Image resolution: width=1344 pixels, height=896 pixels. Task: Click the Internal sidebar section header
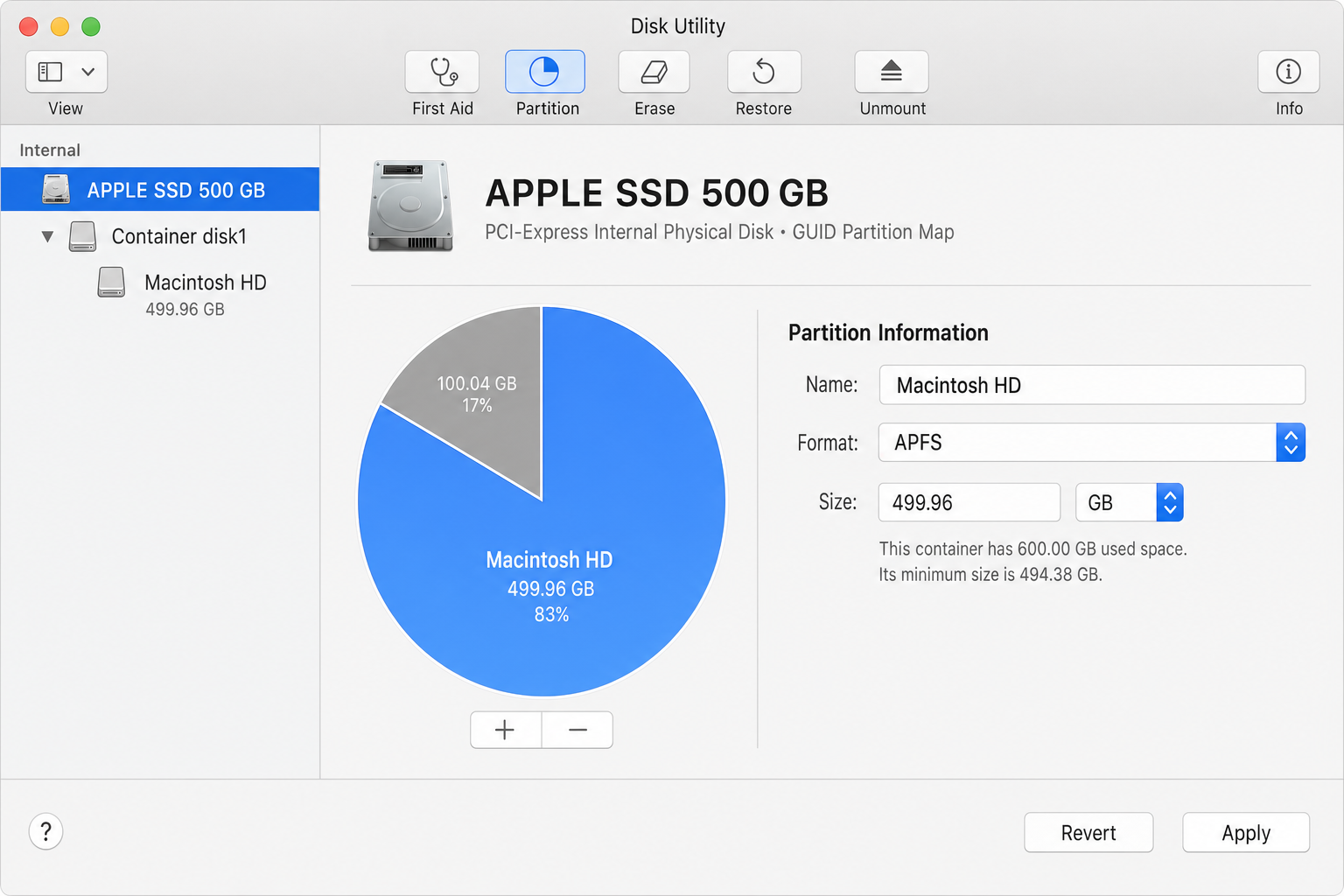click(50, 150)
